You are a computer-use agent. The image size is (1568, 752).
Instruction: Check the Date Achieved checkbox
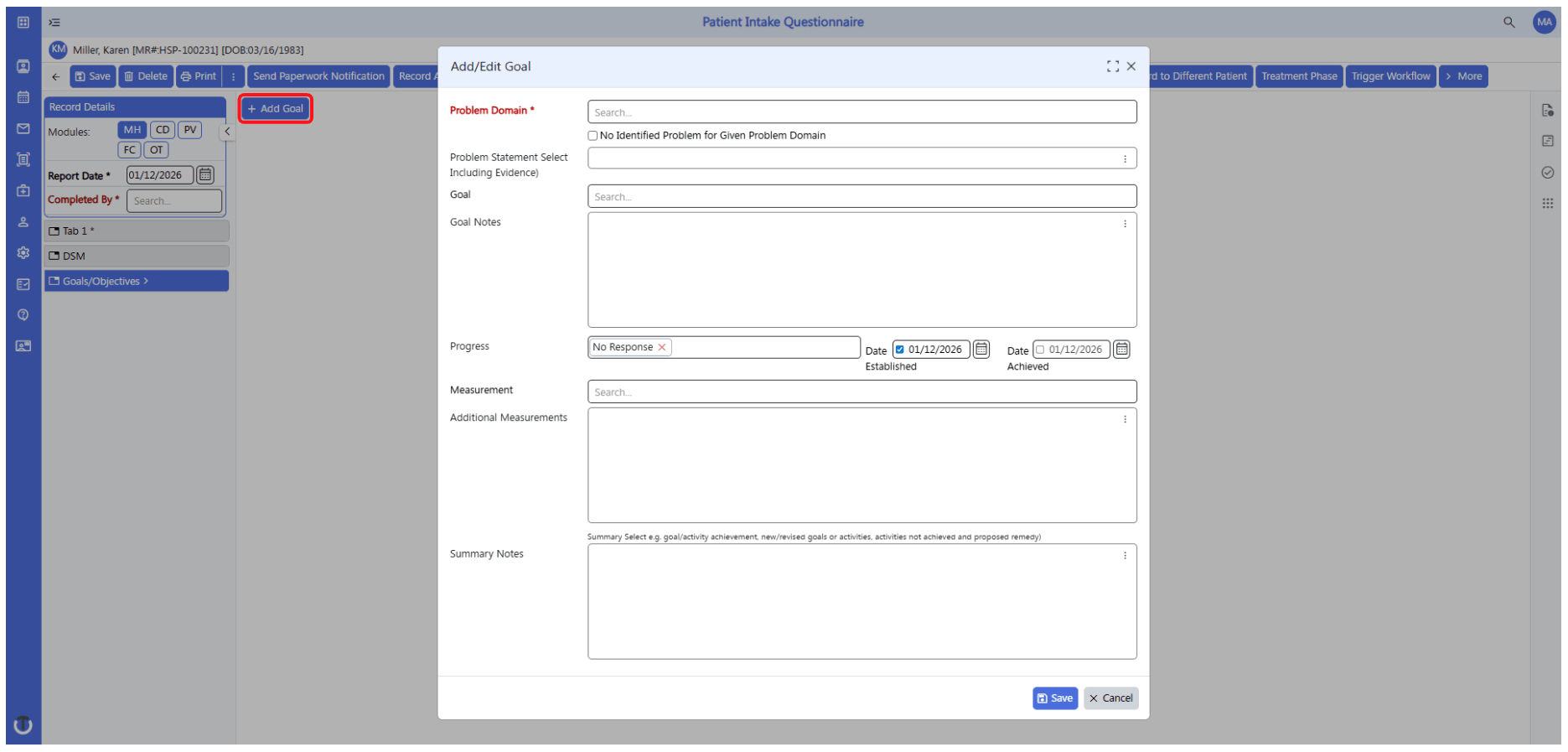coord(1040,350)
